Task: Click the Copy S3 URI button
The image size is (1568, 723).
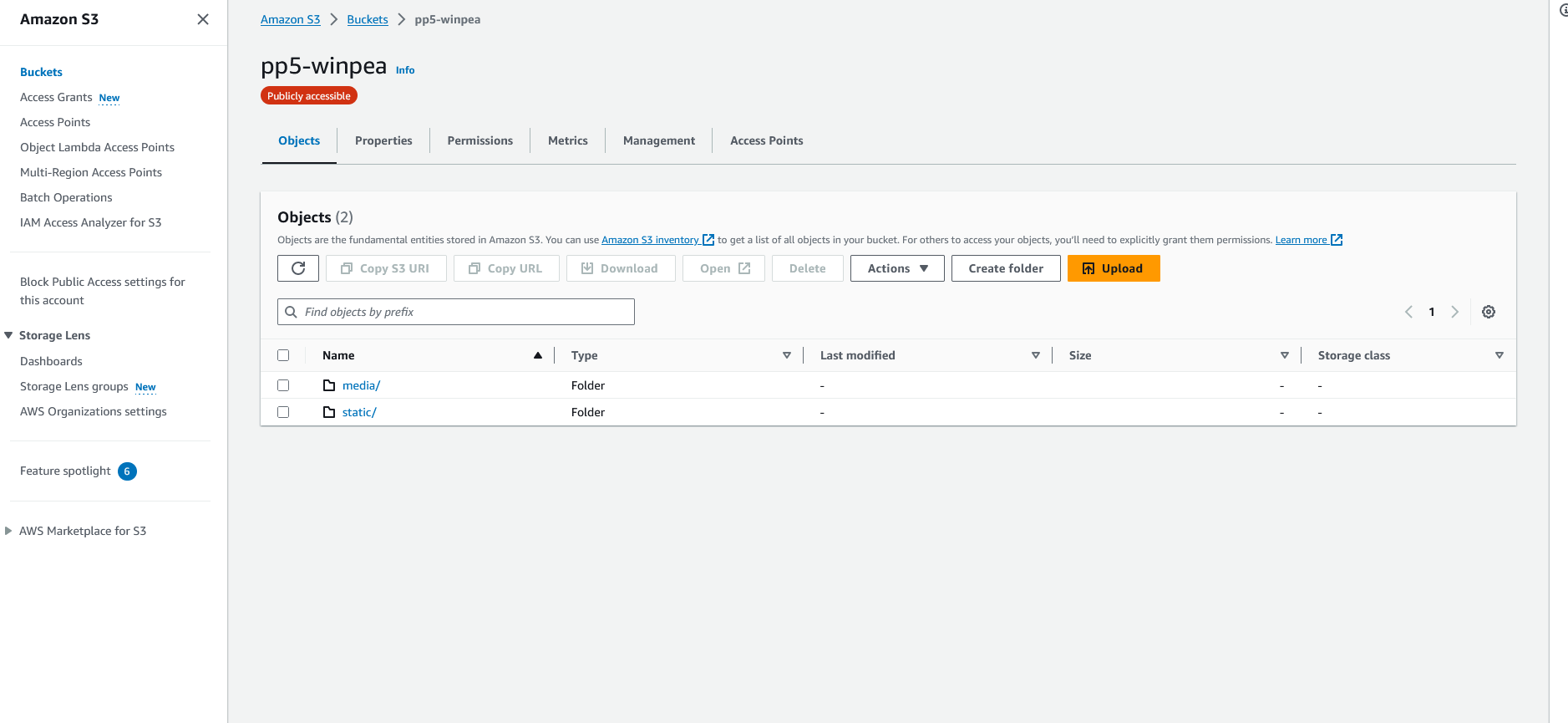Action: (386, 268)
